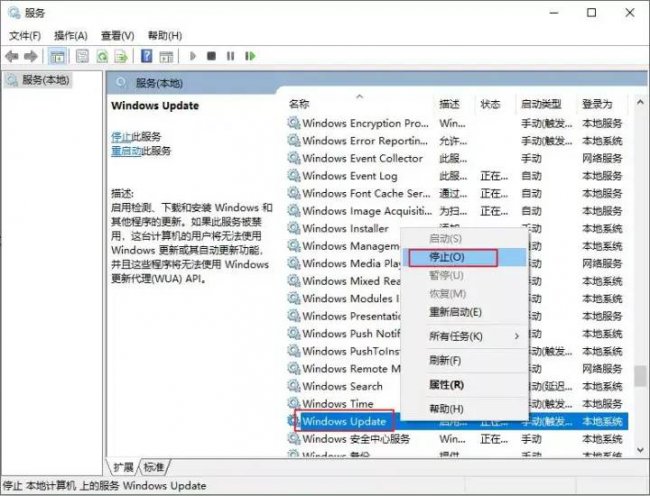Sort by the 描述 column header
Viewport: 650px width, 496px height.
tap(454, 104)
